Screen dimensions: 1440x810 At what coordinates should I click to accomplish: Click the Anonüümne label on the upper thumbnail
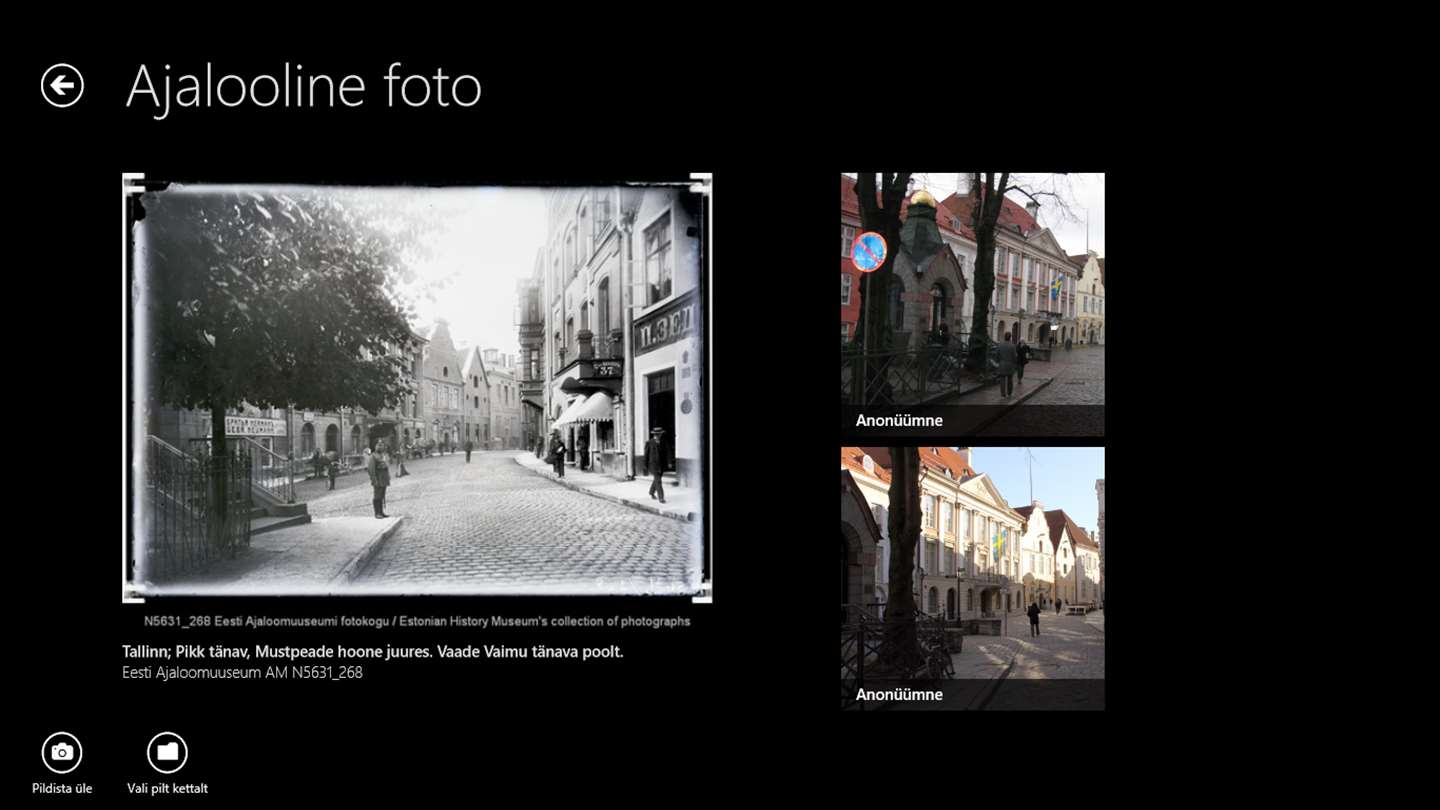pyautogui.click(x=899, y=421)
